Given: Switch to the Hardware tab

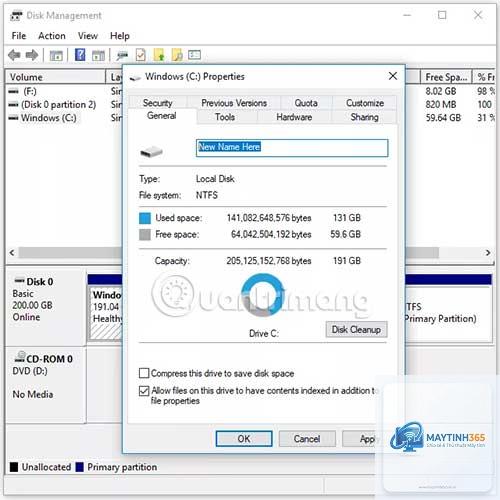Looking at the screenshot, I should (x=294, y=117).
